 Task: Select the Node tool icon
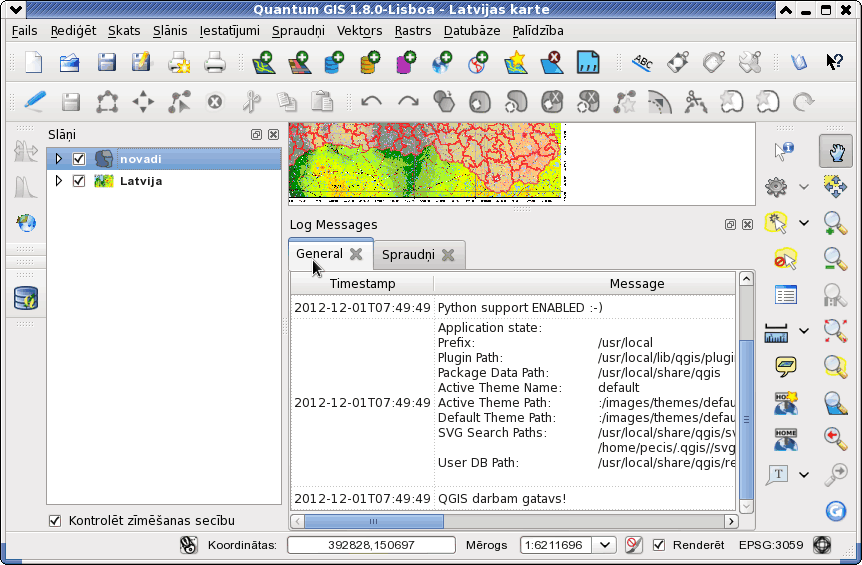tap(179, 102)
